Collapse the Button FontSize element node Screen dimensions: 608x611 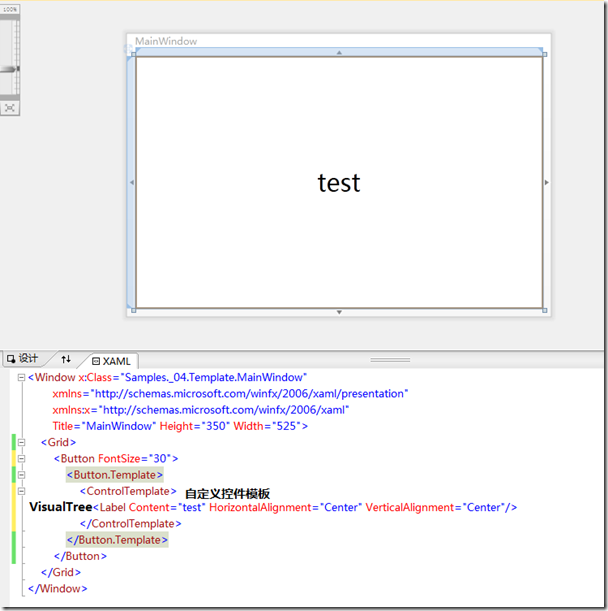point(21,459)
